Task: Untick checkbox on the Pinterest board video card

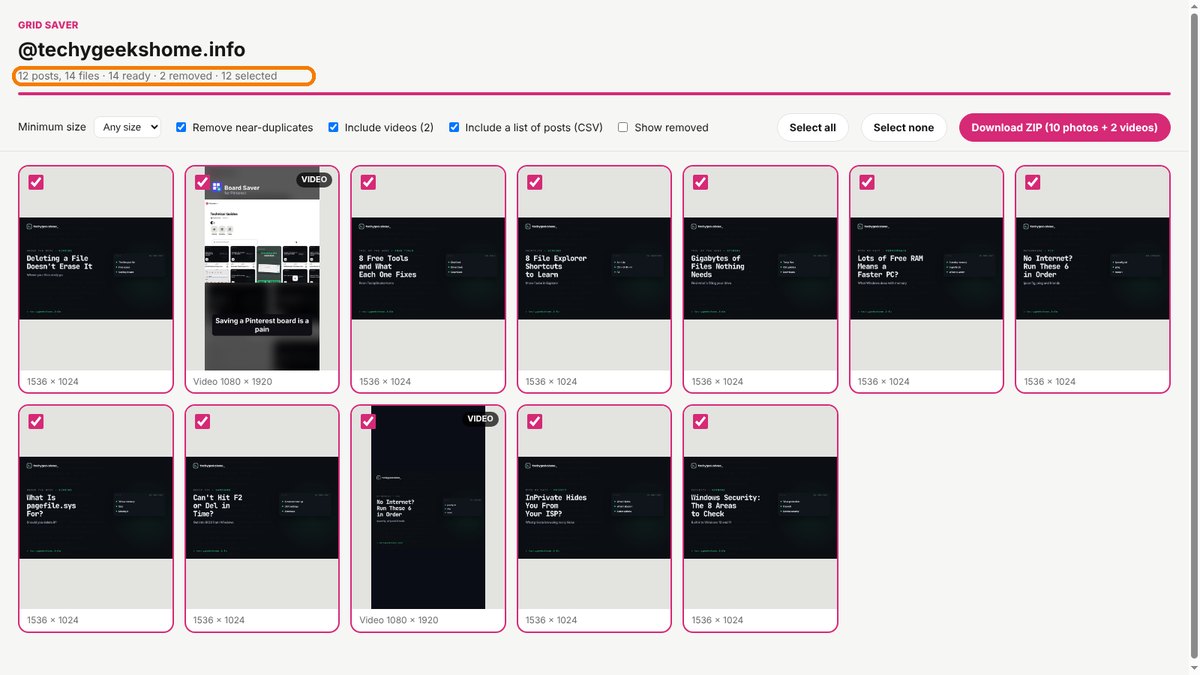Action: pyautogui.click(x=202, y=182)
